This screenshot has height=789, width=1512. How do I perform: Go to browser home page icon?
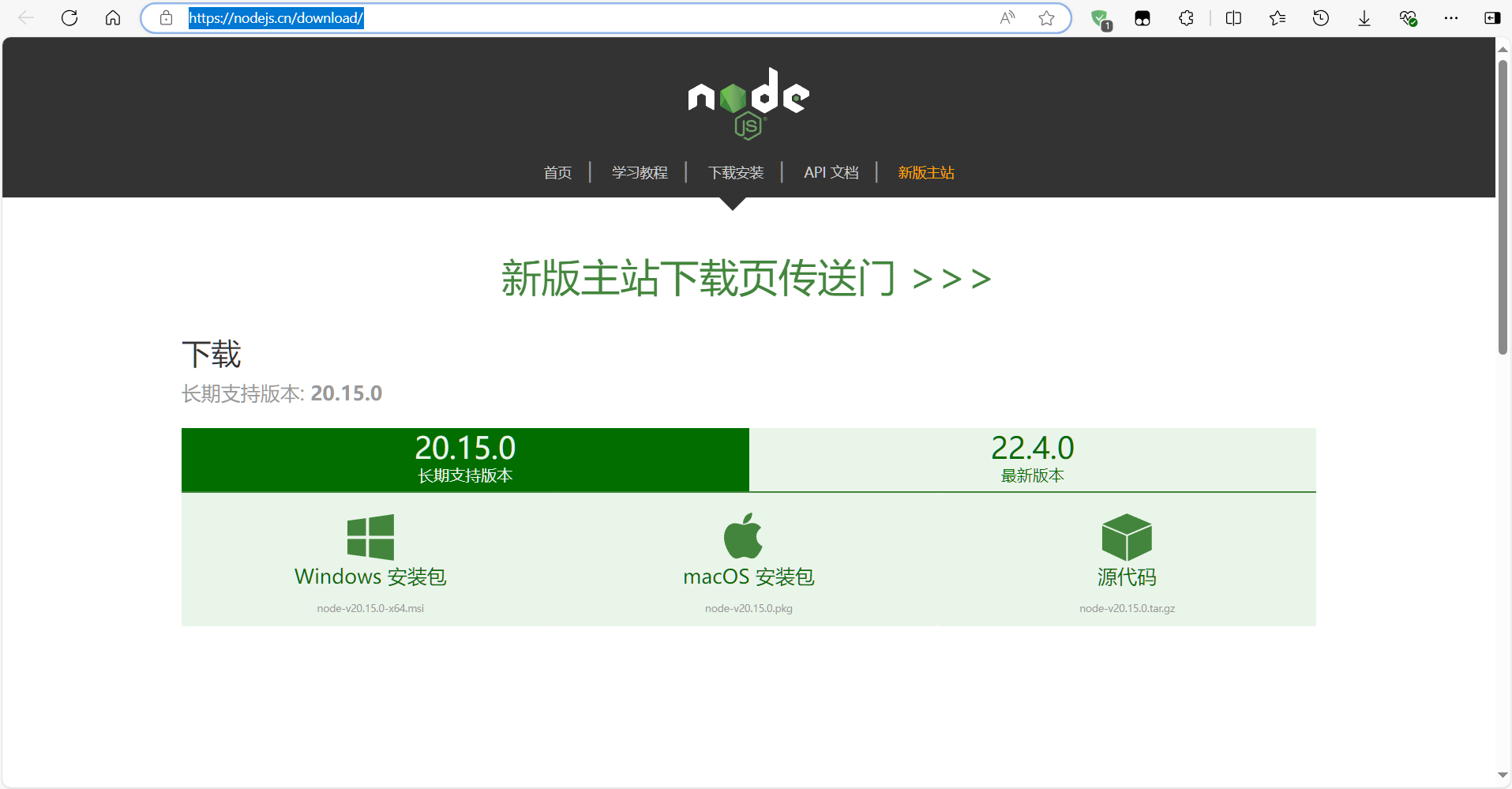pyautogui.click(x=113, y=18)
